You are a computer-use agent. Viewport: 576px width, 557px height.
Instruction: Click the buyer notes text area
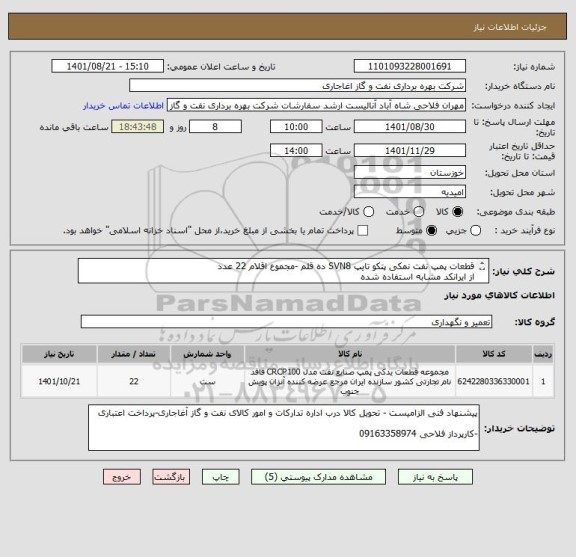(x=284, y=428)
